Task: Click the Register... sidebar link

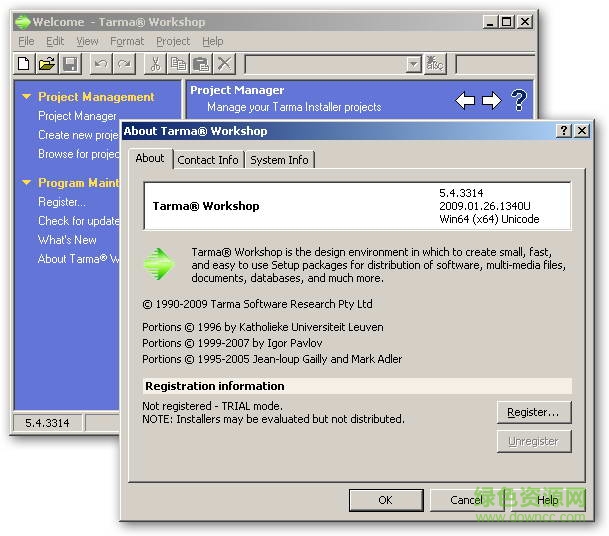Action: click(62, 202)
